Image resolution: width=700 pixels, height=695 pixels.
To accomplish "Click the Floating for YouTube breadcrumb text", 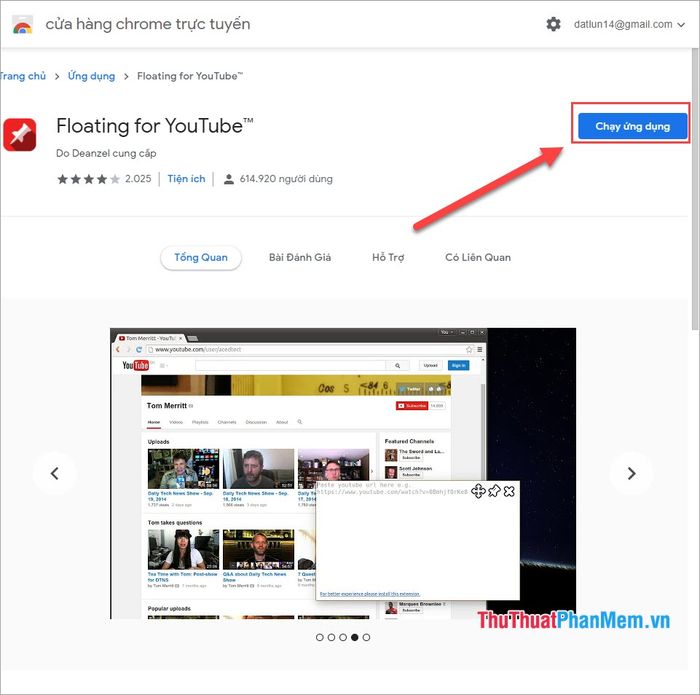I will pyautogui.click(x=190, y=76).
